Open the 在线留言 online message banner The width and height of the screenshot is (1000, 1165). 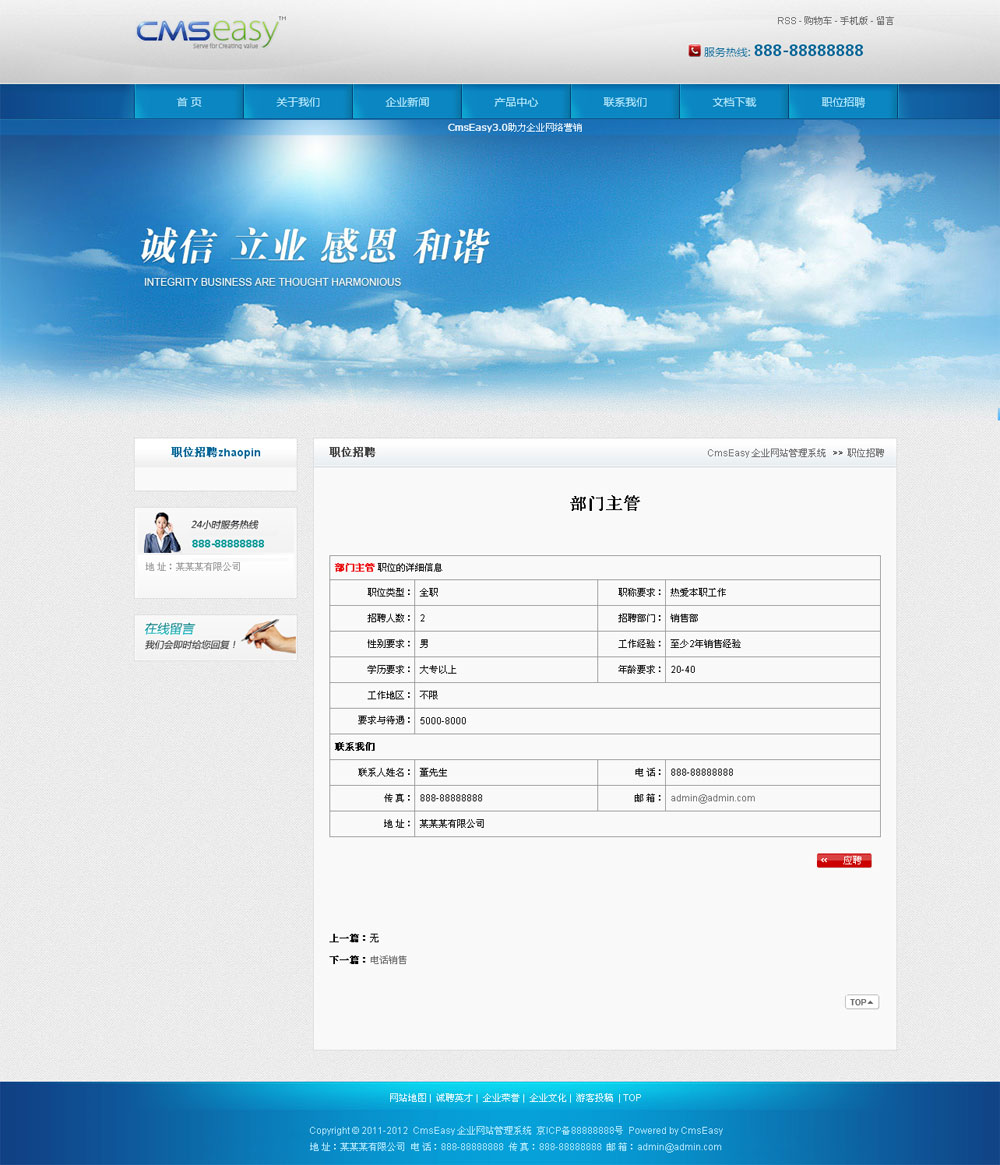[216, 637]
